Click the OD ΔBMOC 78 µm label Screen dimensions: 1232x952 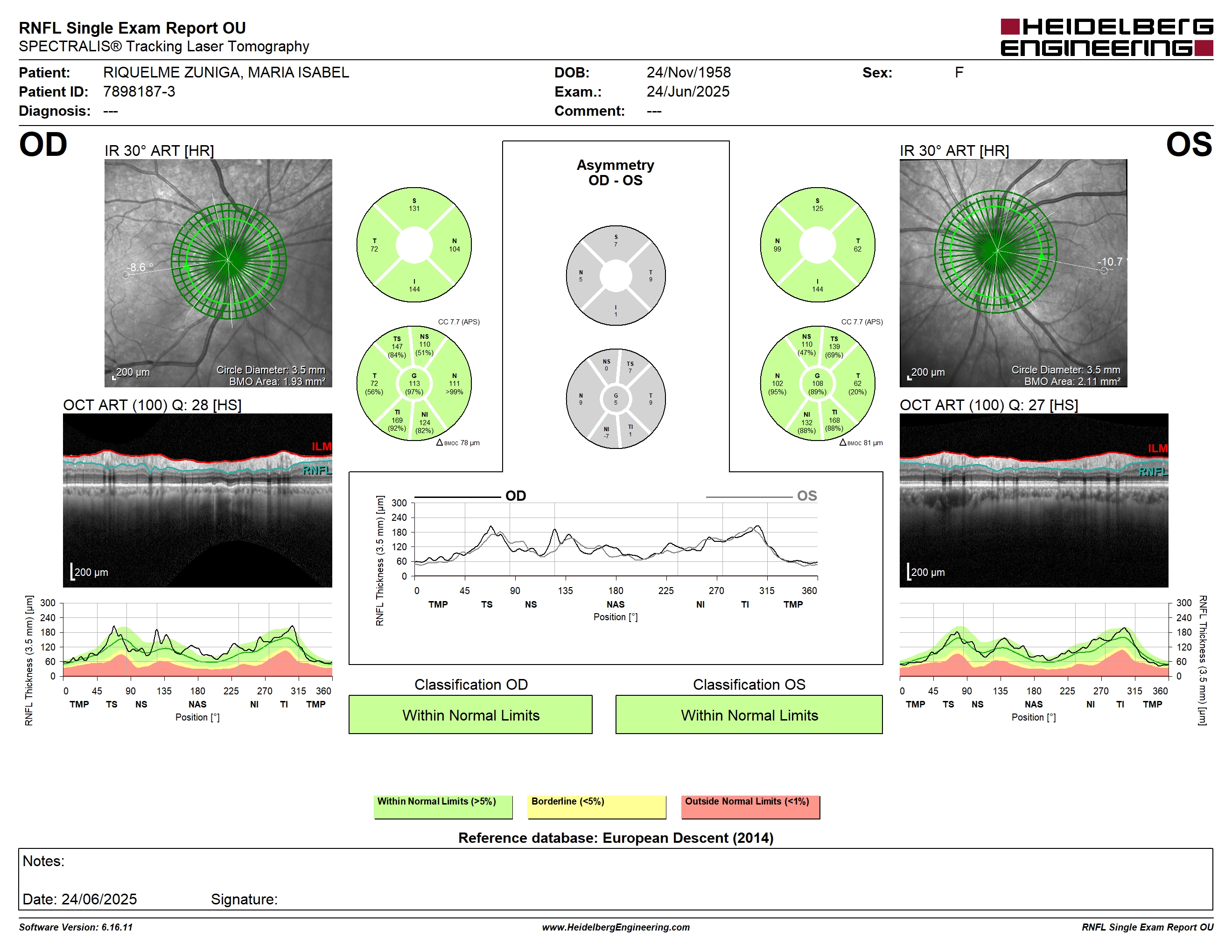tap(457, 443)
